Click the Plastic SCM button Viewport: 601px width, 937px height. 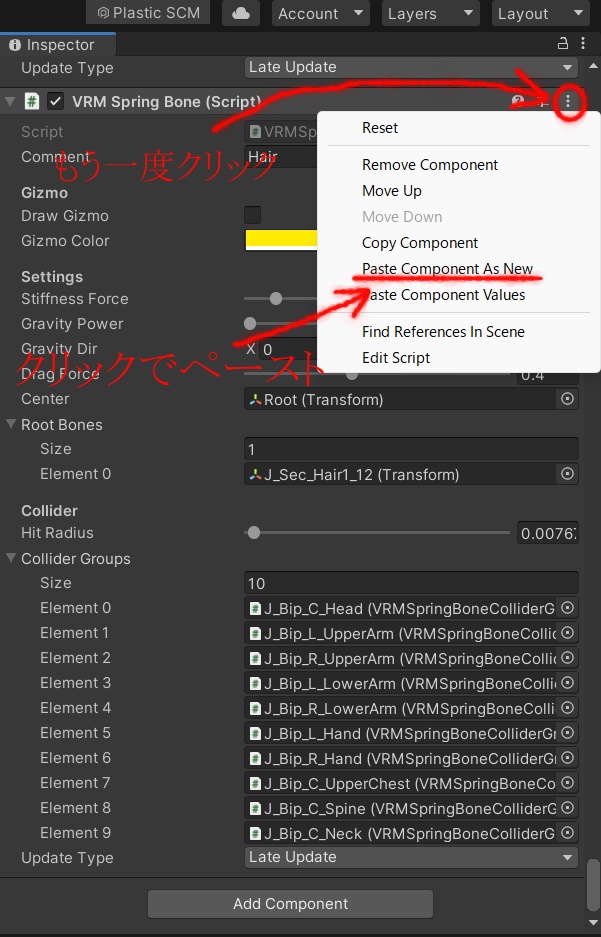148,13
